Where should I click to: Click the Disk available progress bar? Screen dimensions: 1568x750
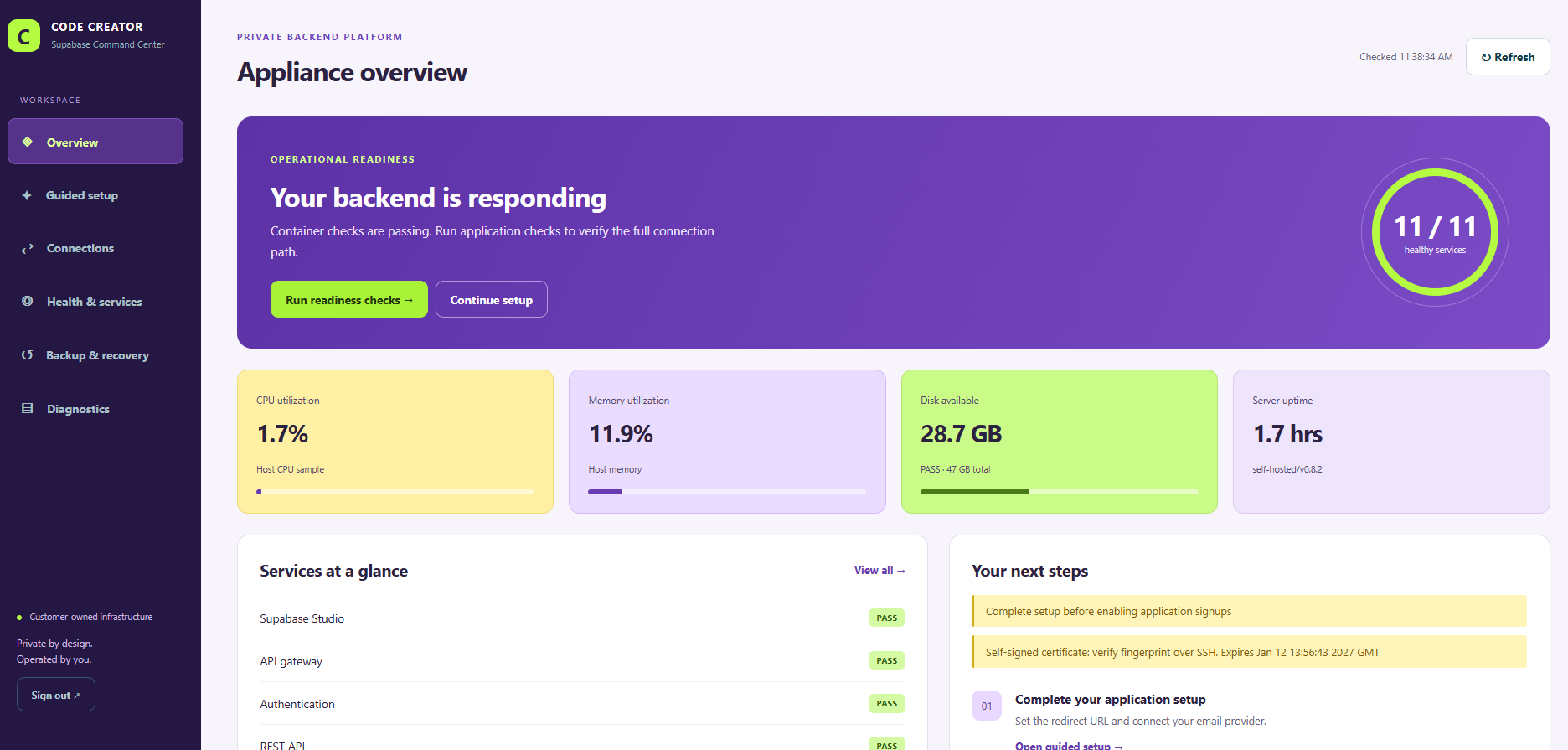click(1060, 492)
